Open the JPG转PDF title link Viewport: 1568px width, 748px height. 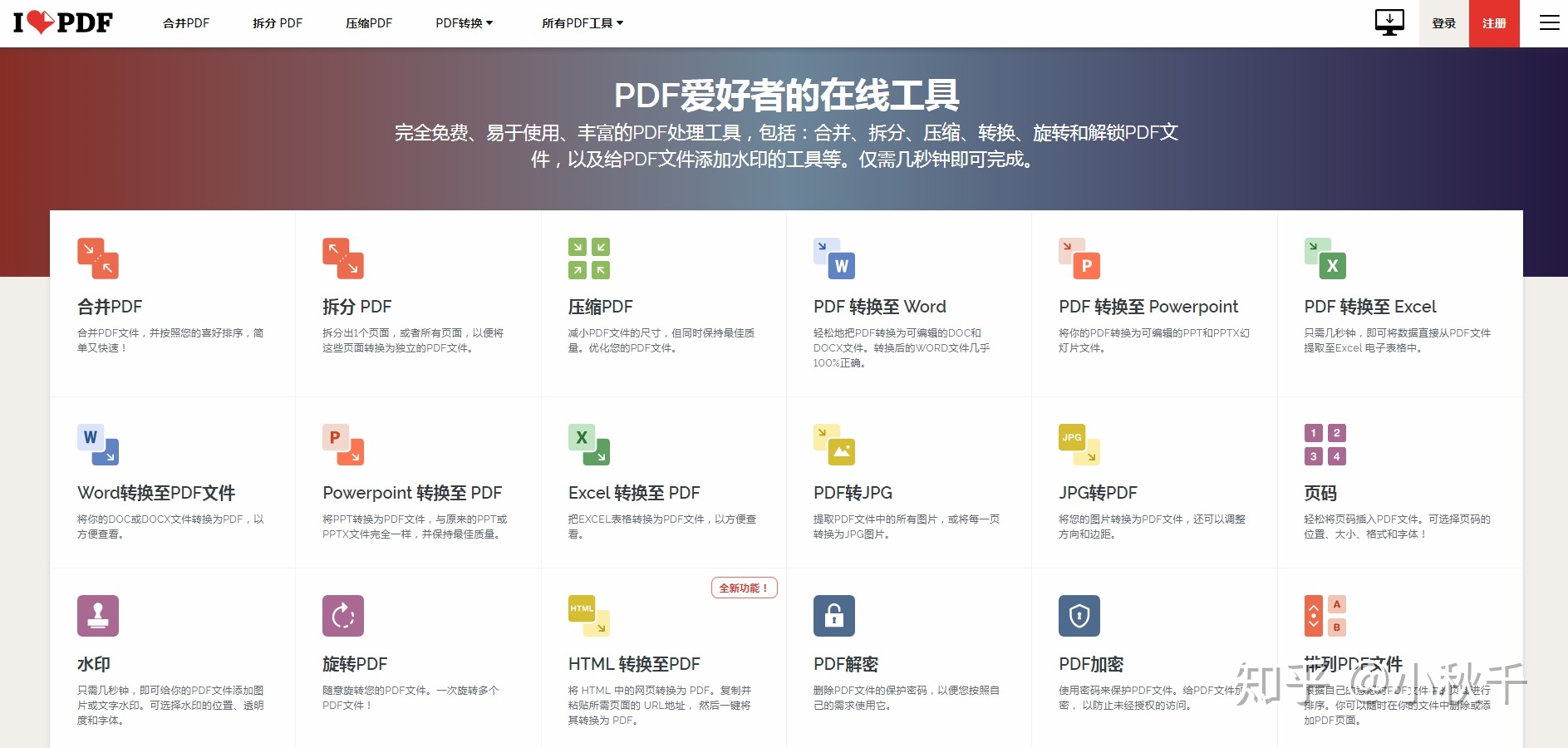[x=1098, y=493]
